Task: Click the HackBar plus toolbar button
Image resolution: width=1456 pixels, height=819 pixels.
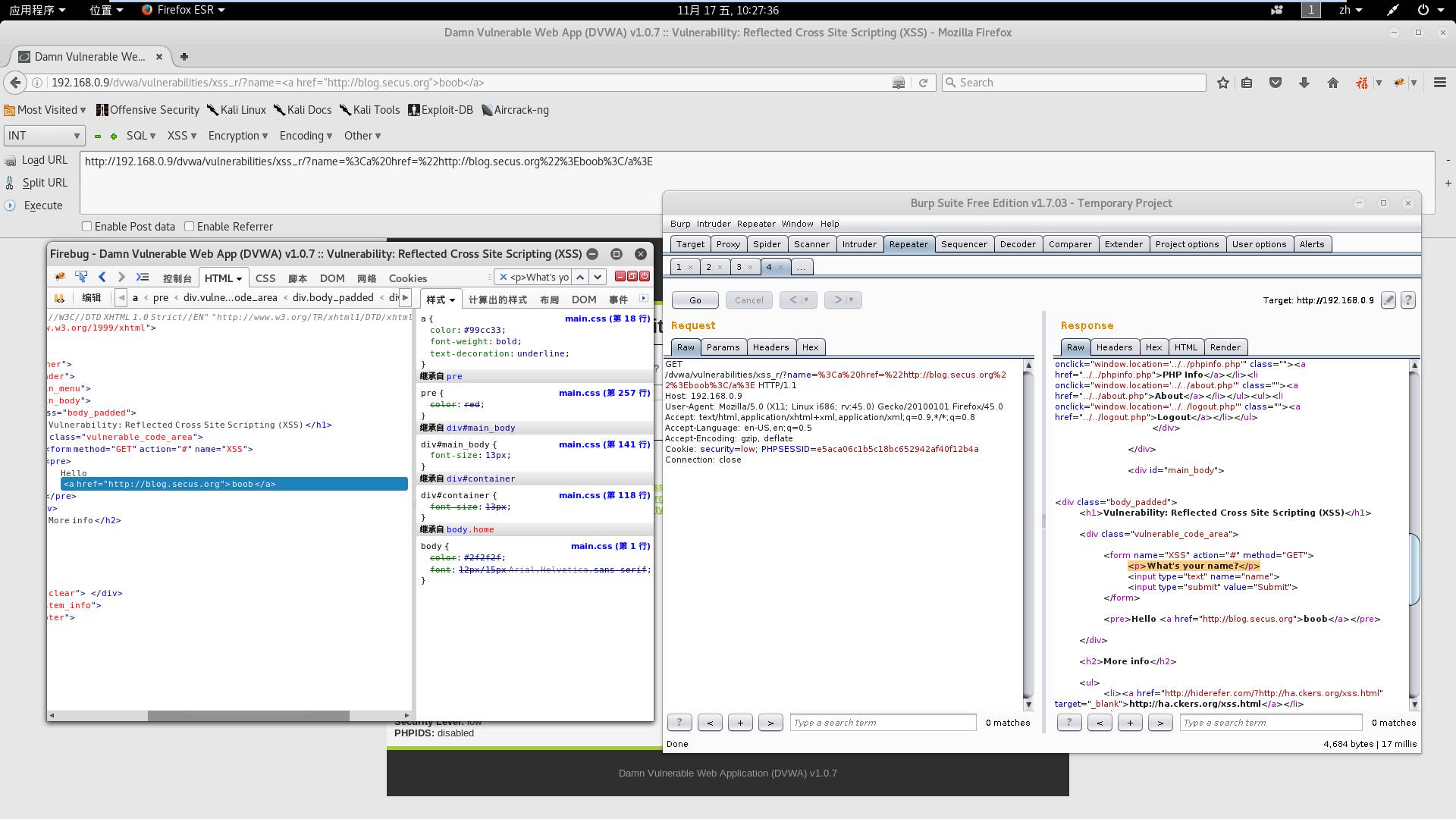Action: 114,136
